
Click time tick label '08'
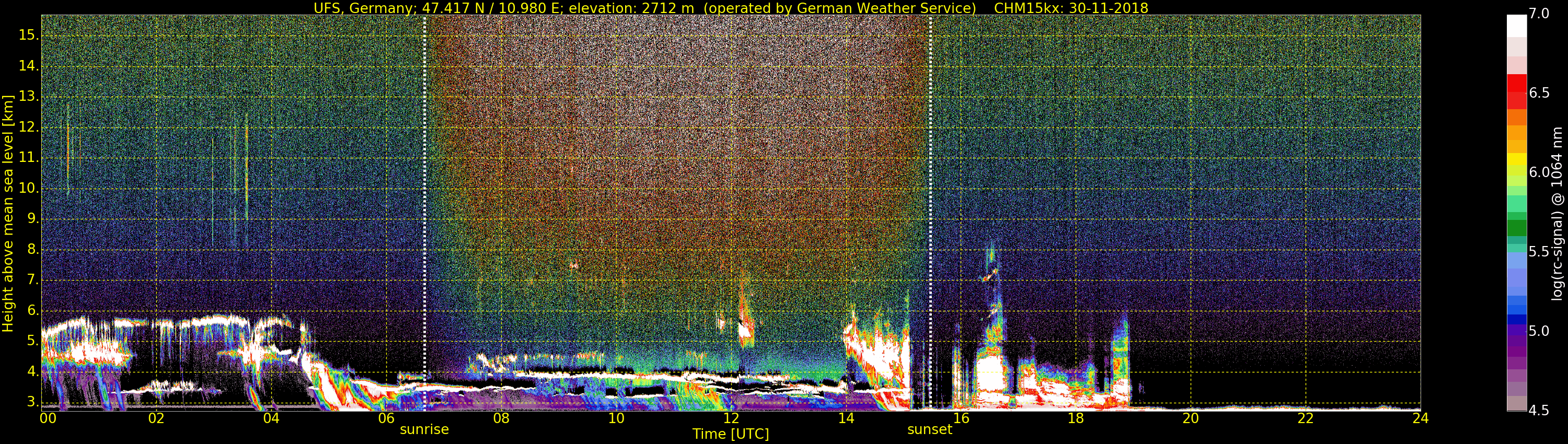(501, 418)
